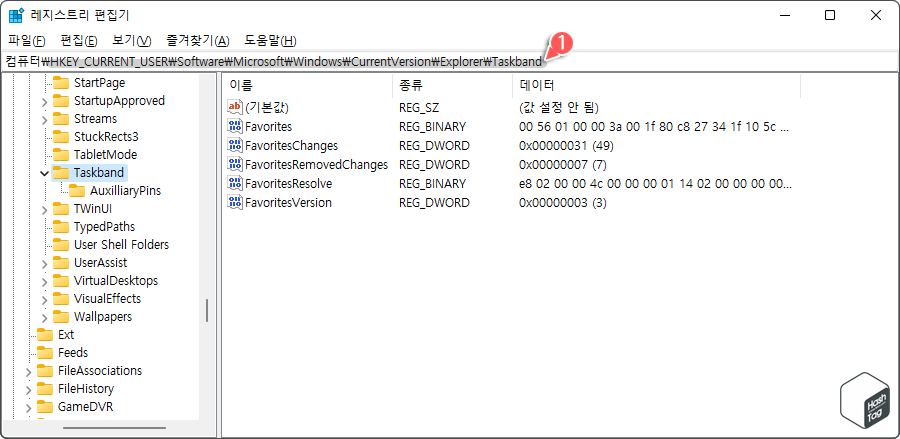Expand the StartupApproved key
Viewport: 900px width, 439px height.
click(x=45, y=102)
